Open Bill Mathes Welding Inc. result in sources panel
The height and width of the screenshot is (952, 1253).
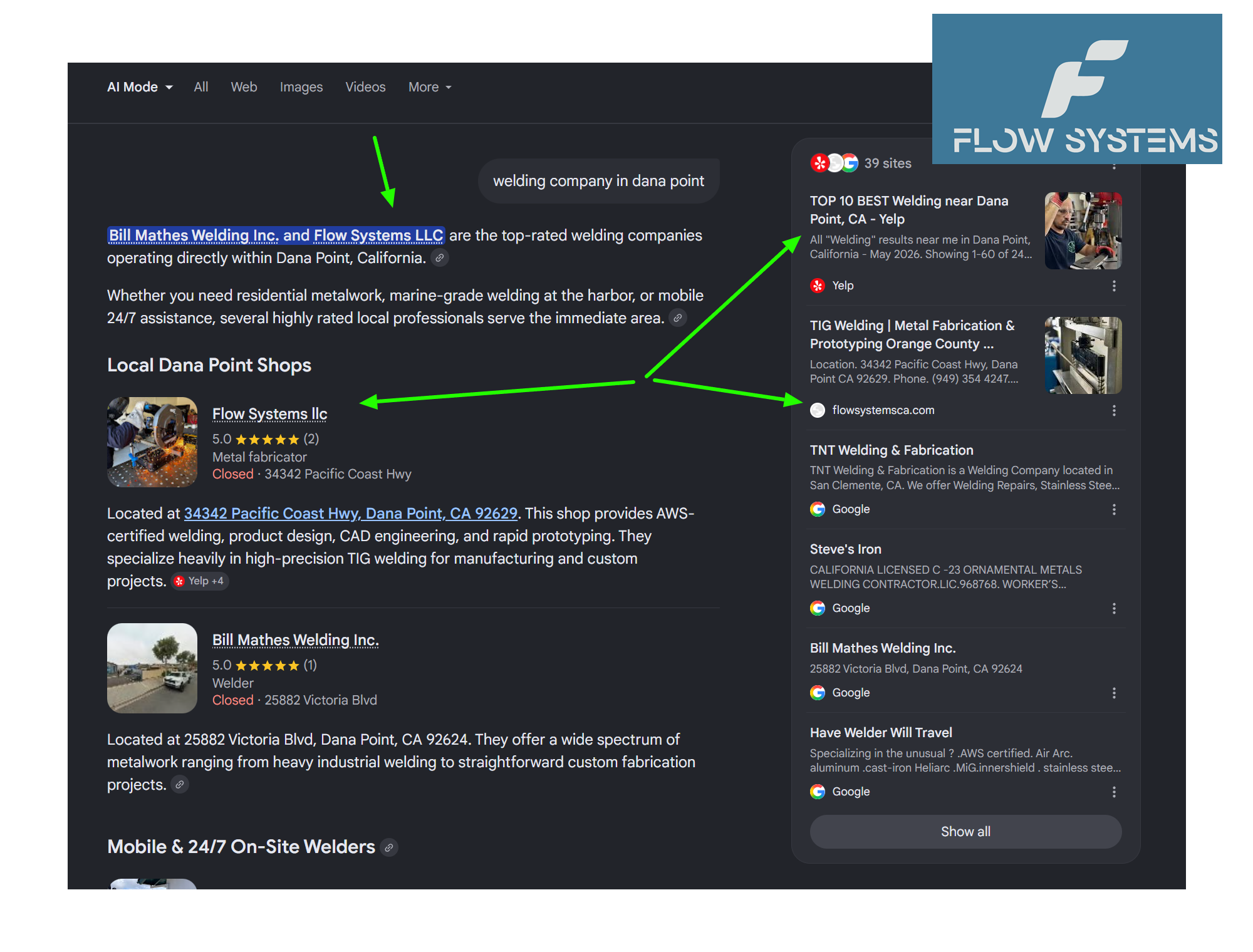click(883, 648)
